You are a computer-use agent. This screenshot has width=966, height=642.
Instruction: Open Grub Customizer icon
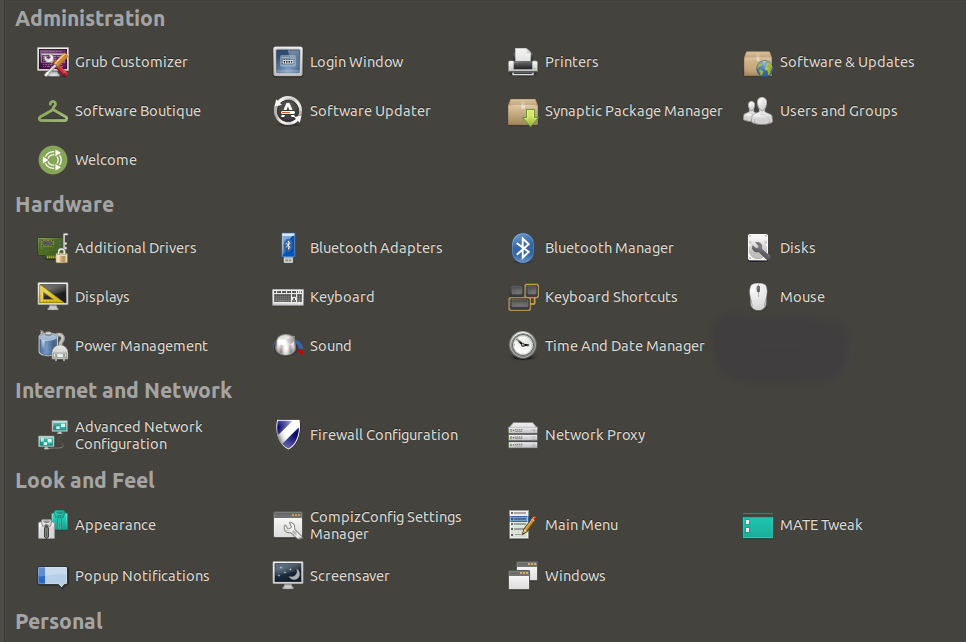pos(52,62)
